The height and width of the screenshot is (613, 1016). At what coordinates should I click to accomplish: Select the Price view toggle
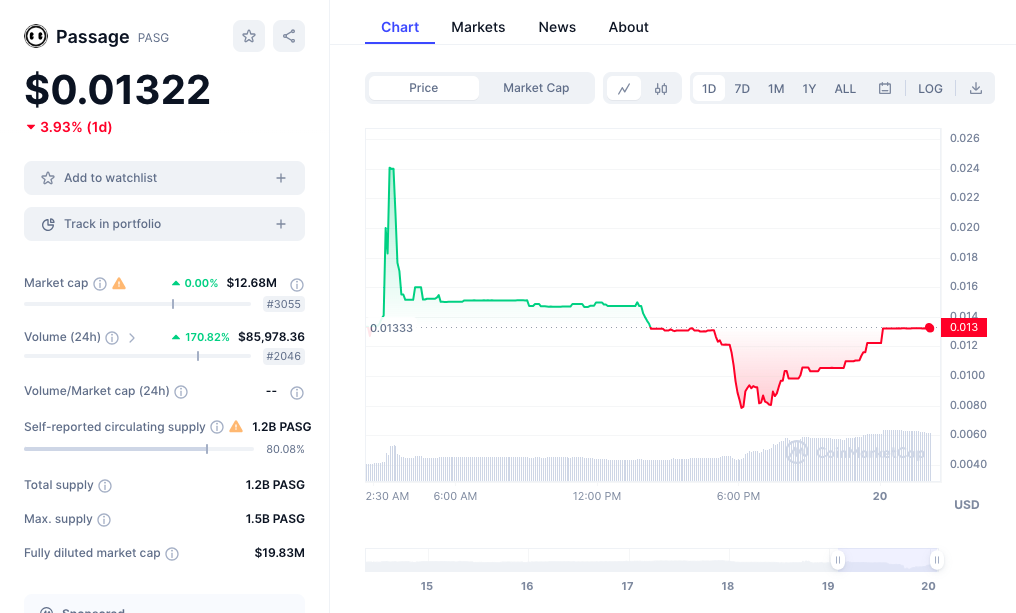[422, 88]
